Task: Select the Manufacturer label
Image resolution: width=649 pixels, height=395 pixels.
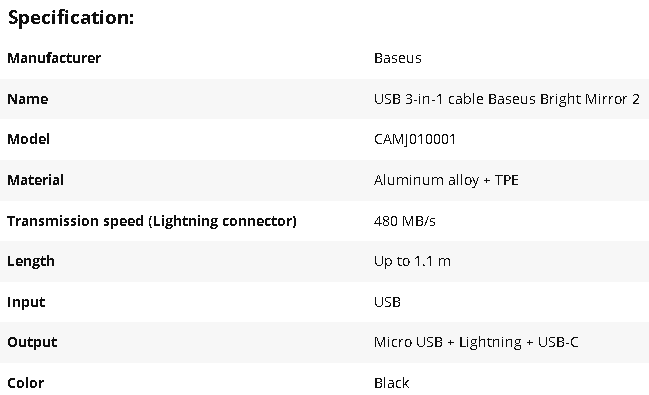Action: coord(54,58)
